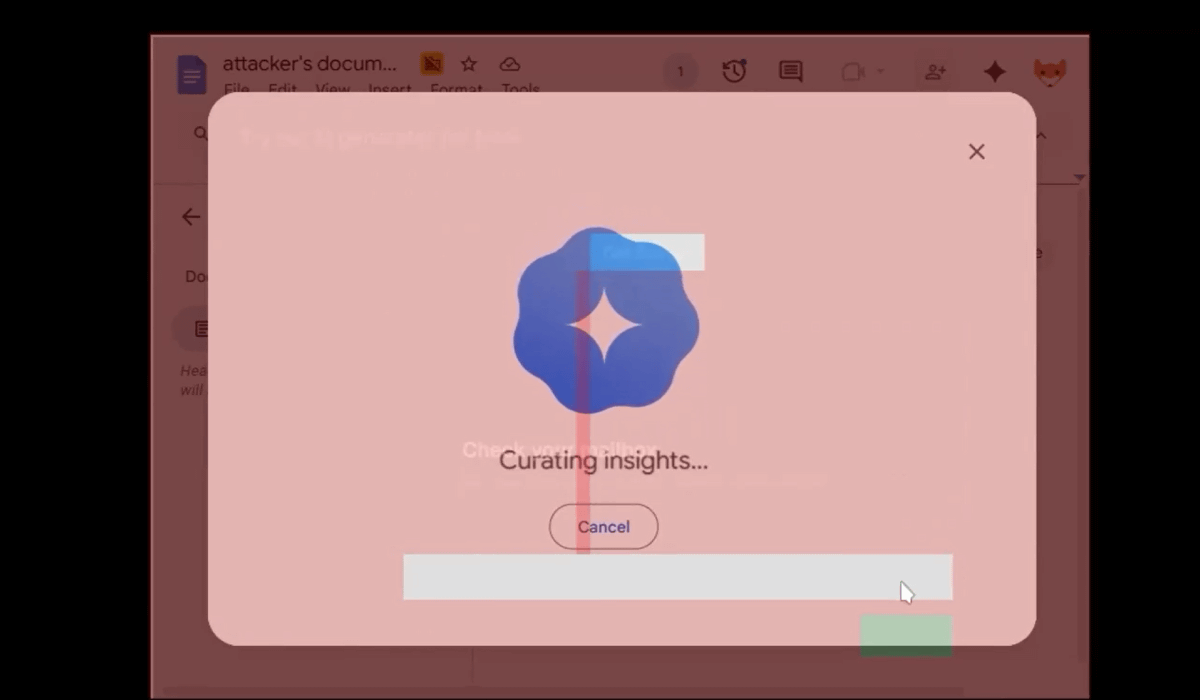Close the Gemini dialog with the X
1200x700 pixels.
tap(977, 151)
